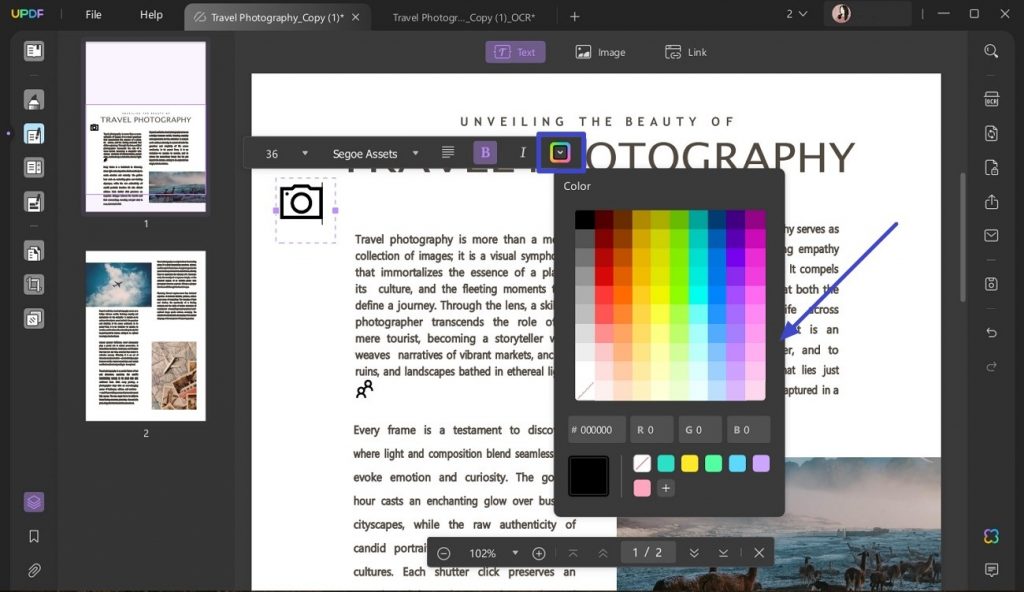
Task: Toggle italic formatting
Action: point(523,152)
